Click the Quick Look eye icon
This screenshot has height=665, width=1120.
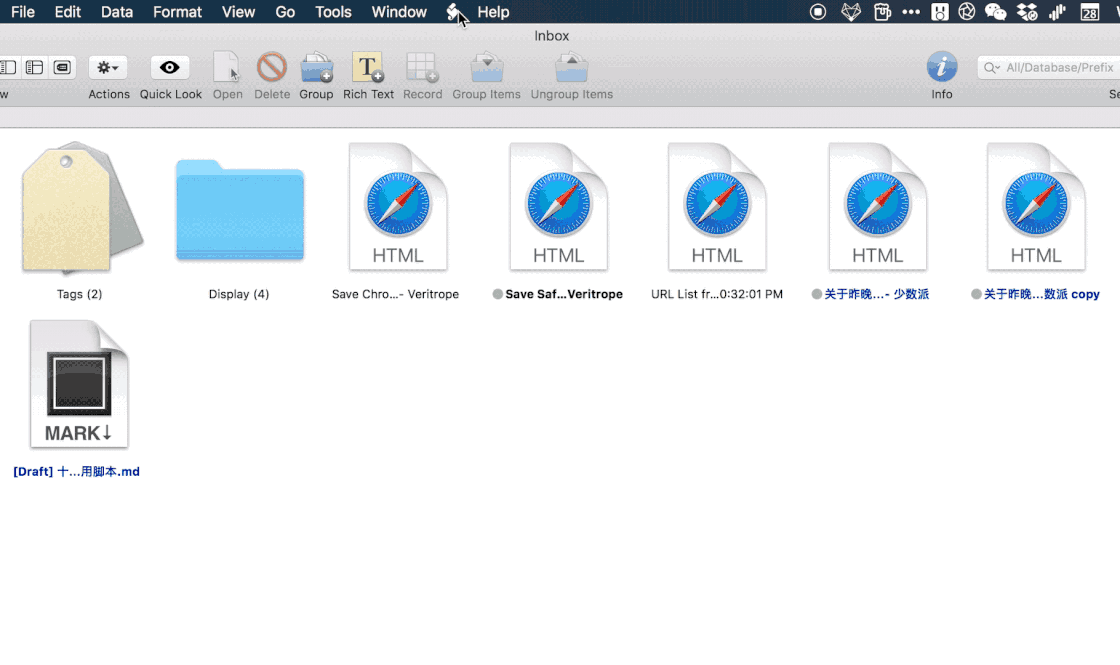170,67
